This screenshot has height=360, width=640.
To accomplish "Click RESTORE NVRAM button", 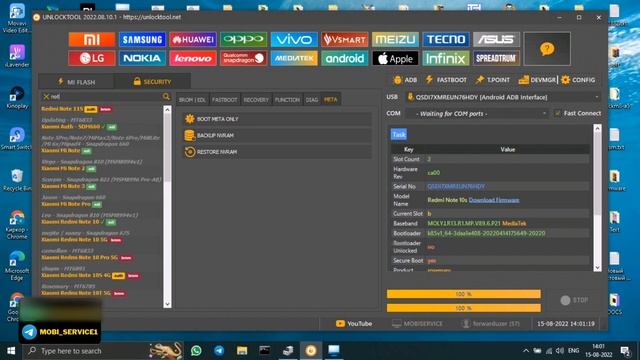I will pyautogui.click(x=277, y=152).
